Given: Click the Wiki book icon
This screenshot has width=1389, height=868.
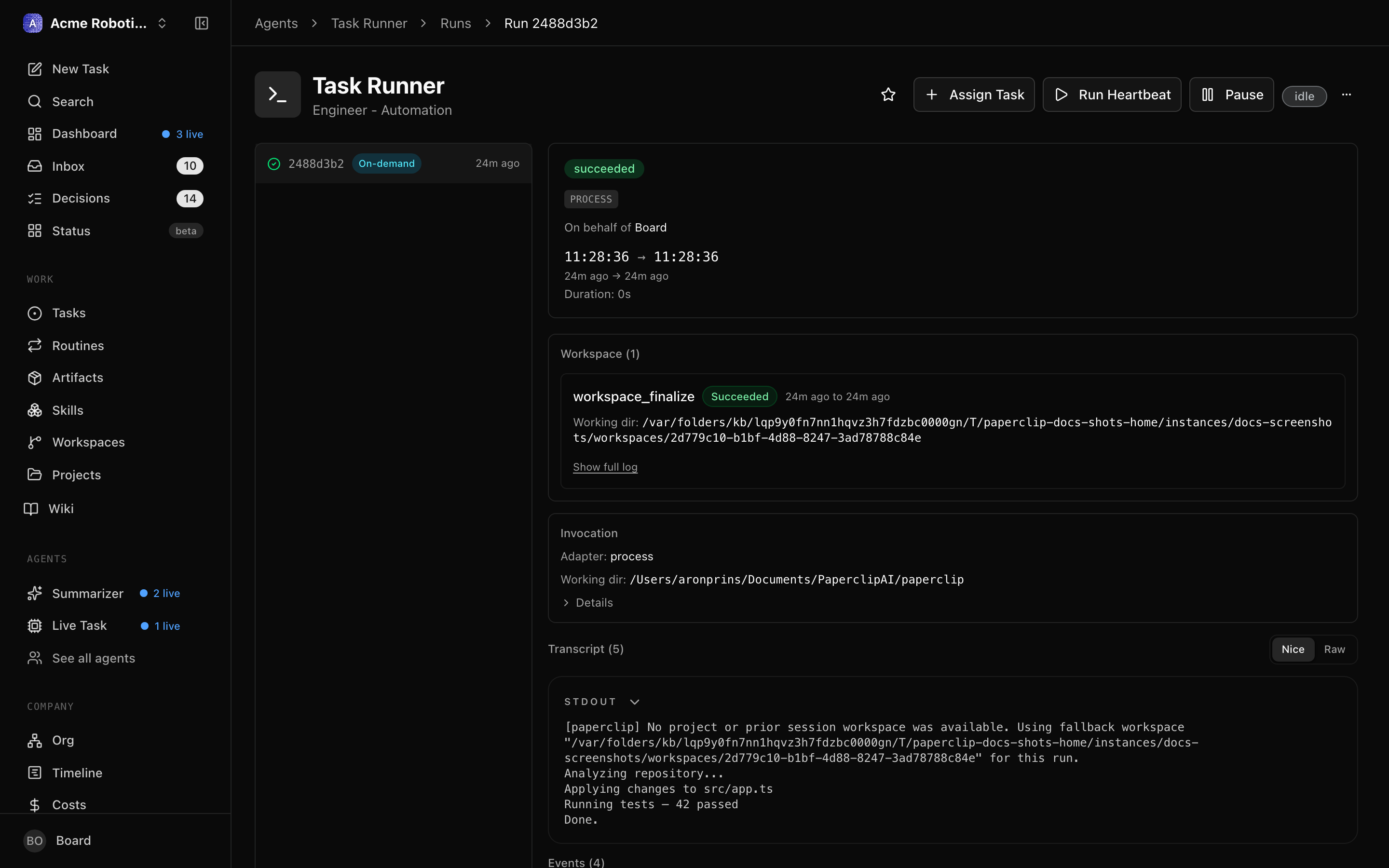Looking at the screenshot, I should [31, 509].
